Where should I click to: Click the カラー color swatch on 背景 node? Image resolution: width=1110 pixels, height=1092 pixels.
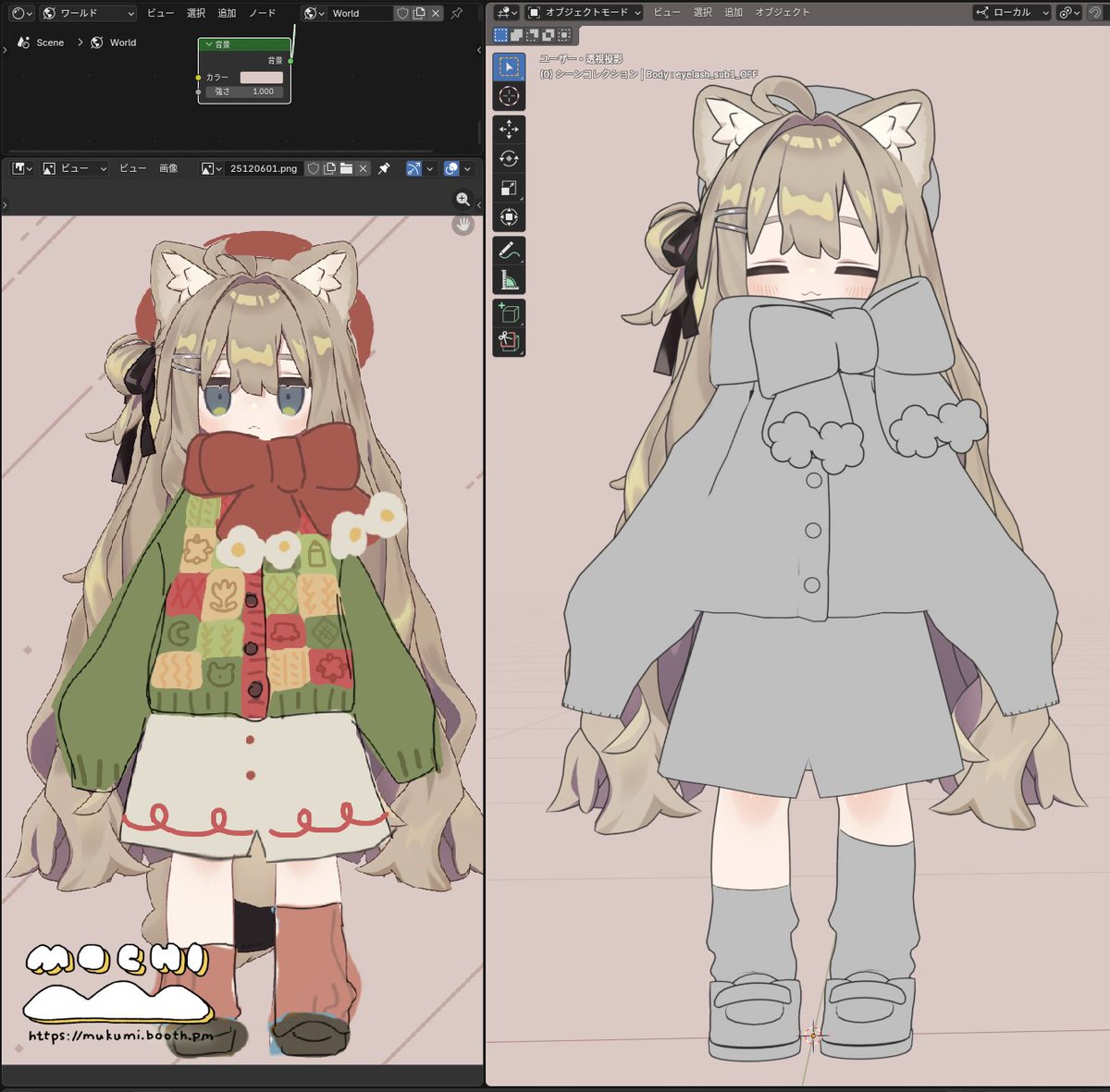[x=262, y=78]
